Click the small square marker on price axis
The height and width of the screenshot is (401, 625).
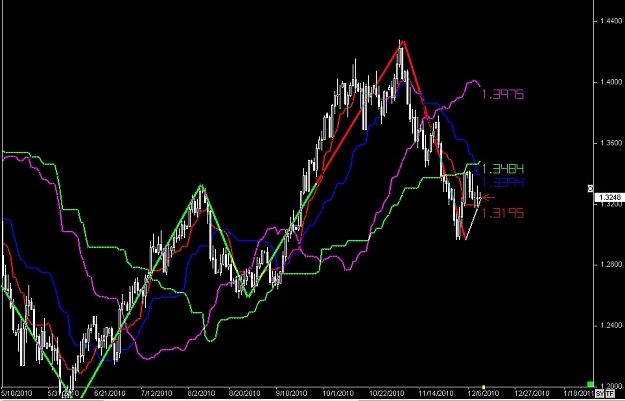click(x=590, y=189)
